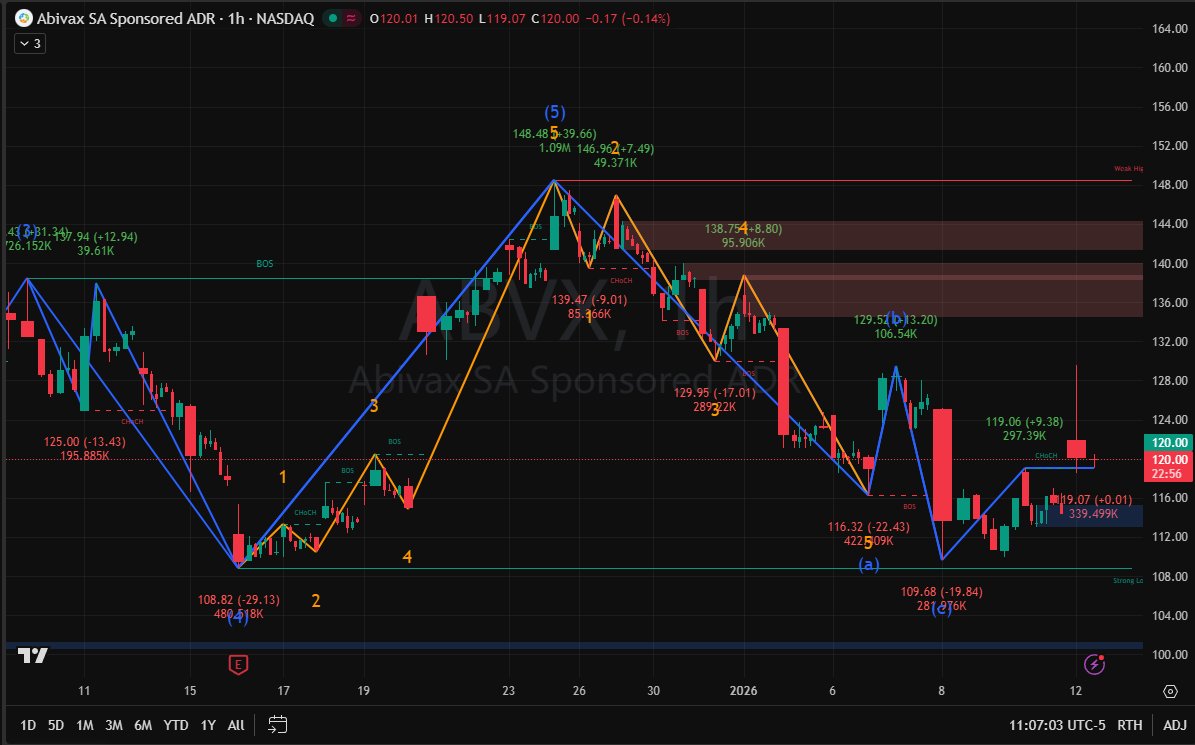1195x745 pixels.
Task: Select the 5D date range
Action: point(56,725)
